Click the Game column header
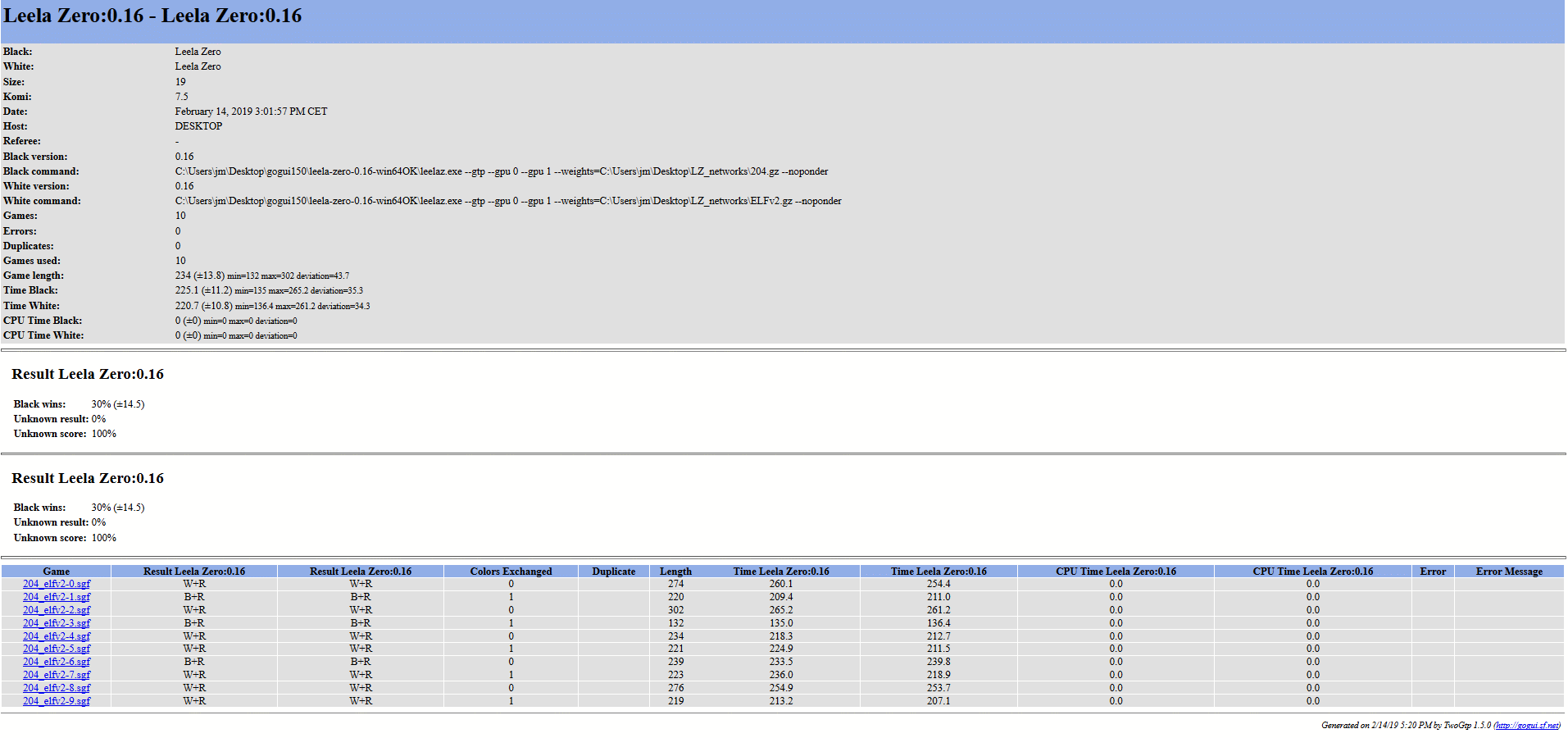The width and height of the screenshot is (1568, 738). pyautogui.click(x=56, y=572)
